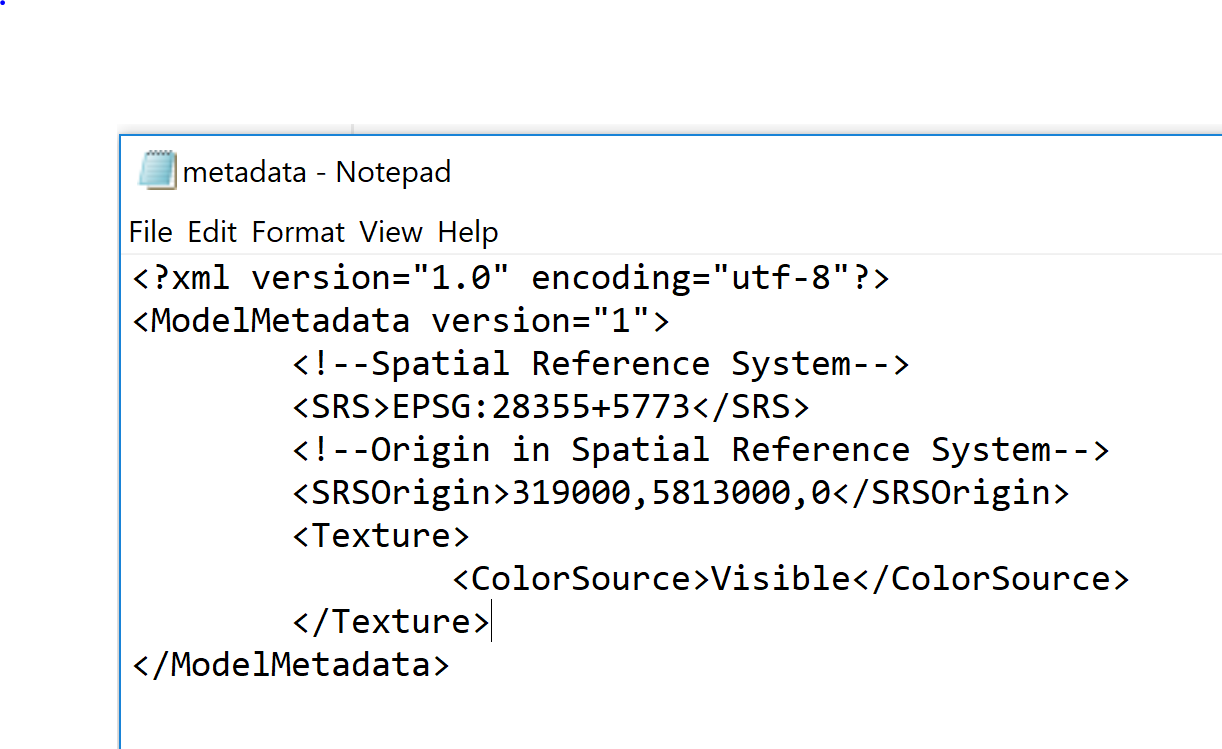The width and height of the screenshot is (1222, 749).
Task: Open the View menu
Action: tap(391, 232)
